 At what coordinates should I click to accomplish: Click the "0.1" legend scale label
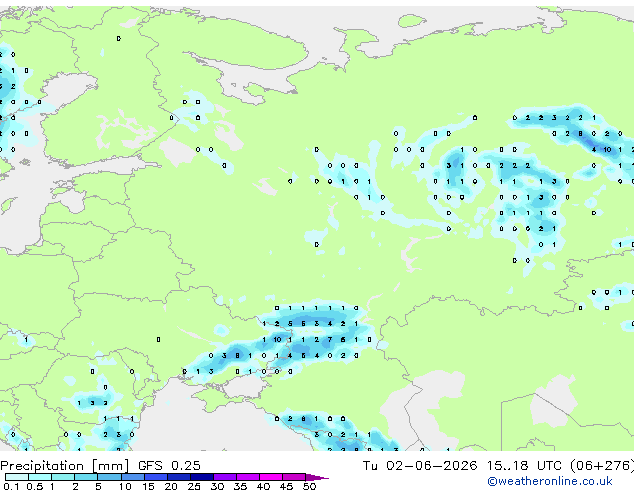11,486
